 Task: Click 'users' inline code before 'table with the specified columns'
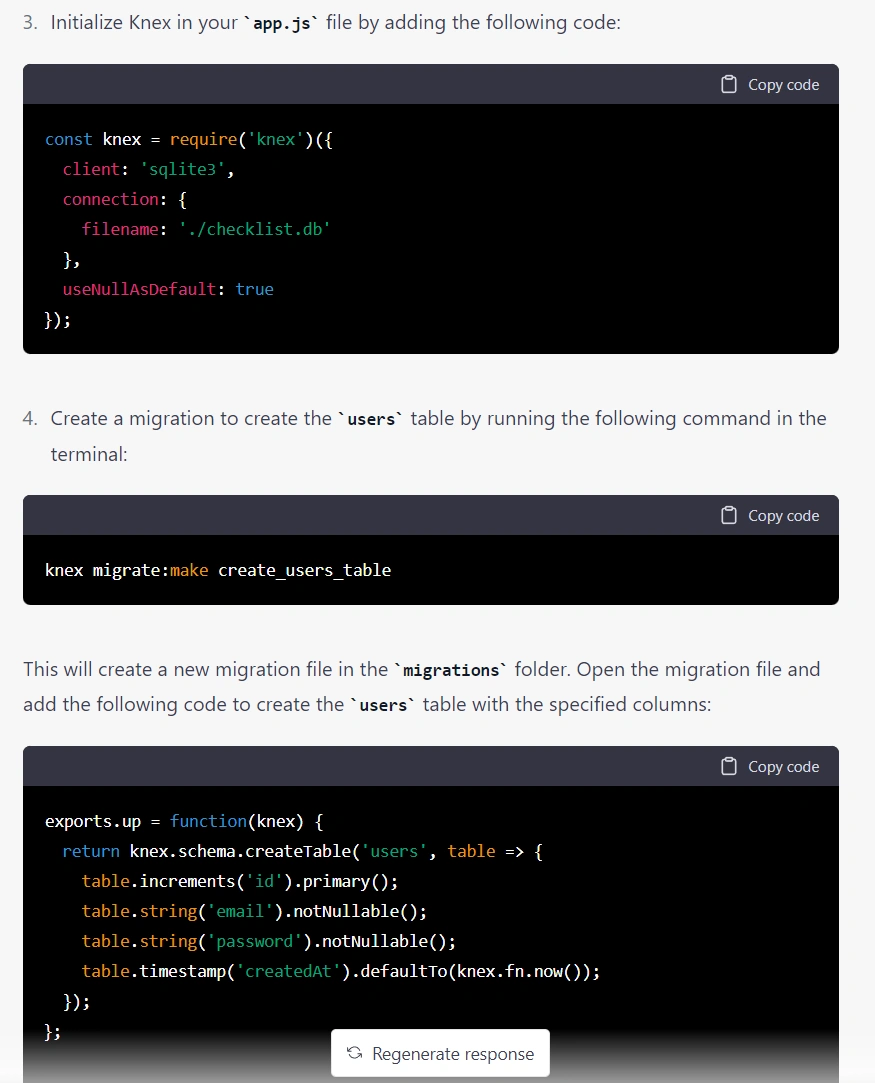click(x=383, y=705)
